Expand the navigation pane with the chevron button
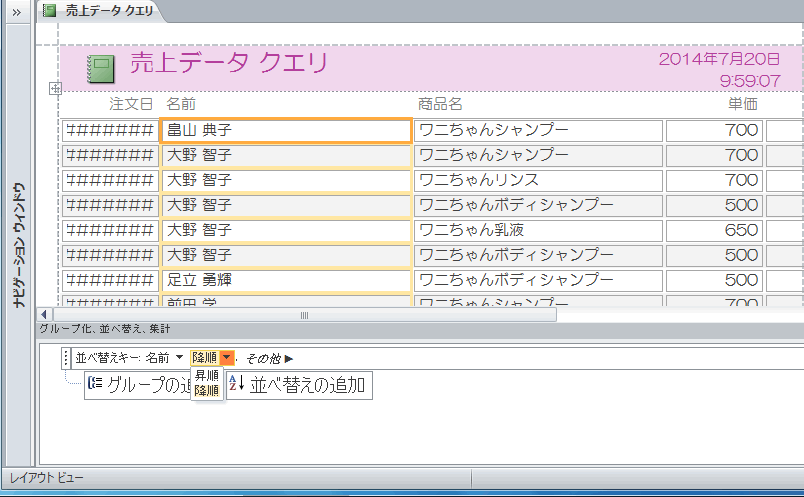Image resolution: width=804 pixels, height=497 pixels. click(17, 12)
